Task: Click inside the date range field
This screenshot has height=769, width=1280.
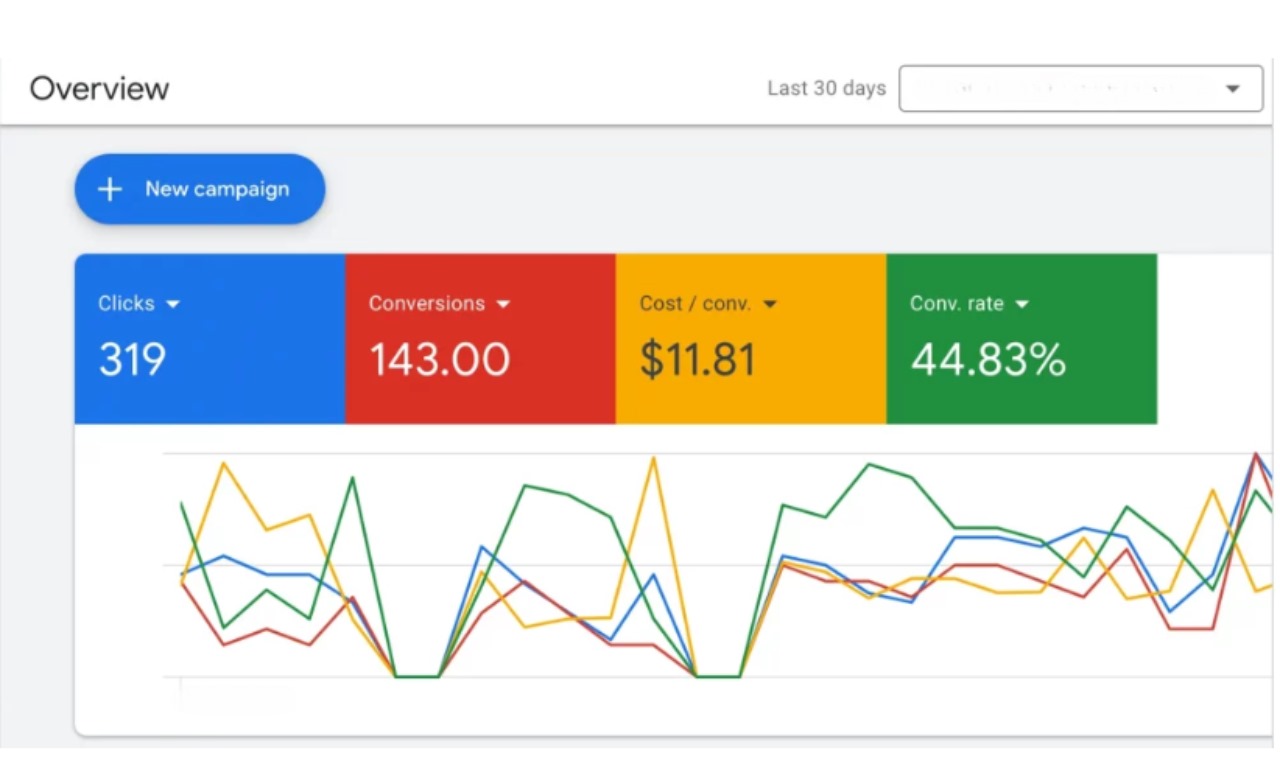Action: point(1060,89)
